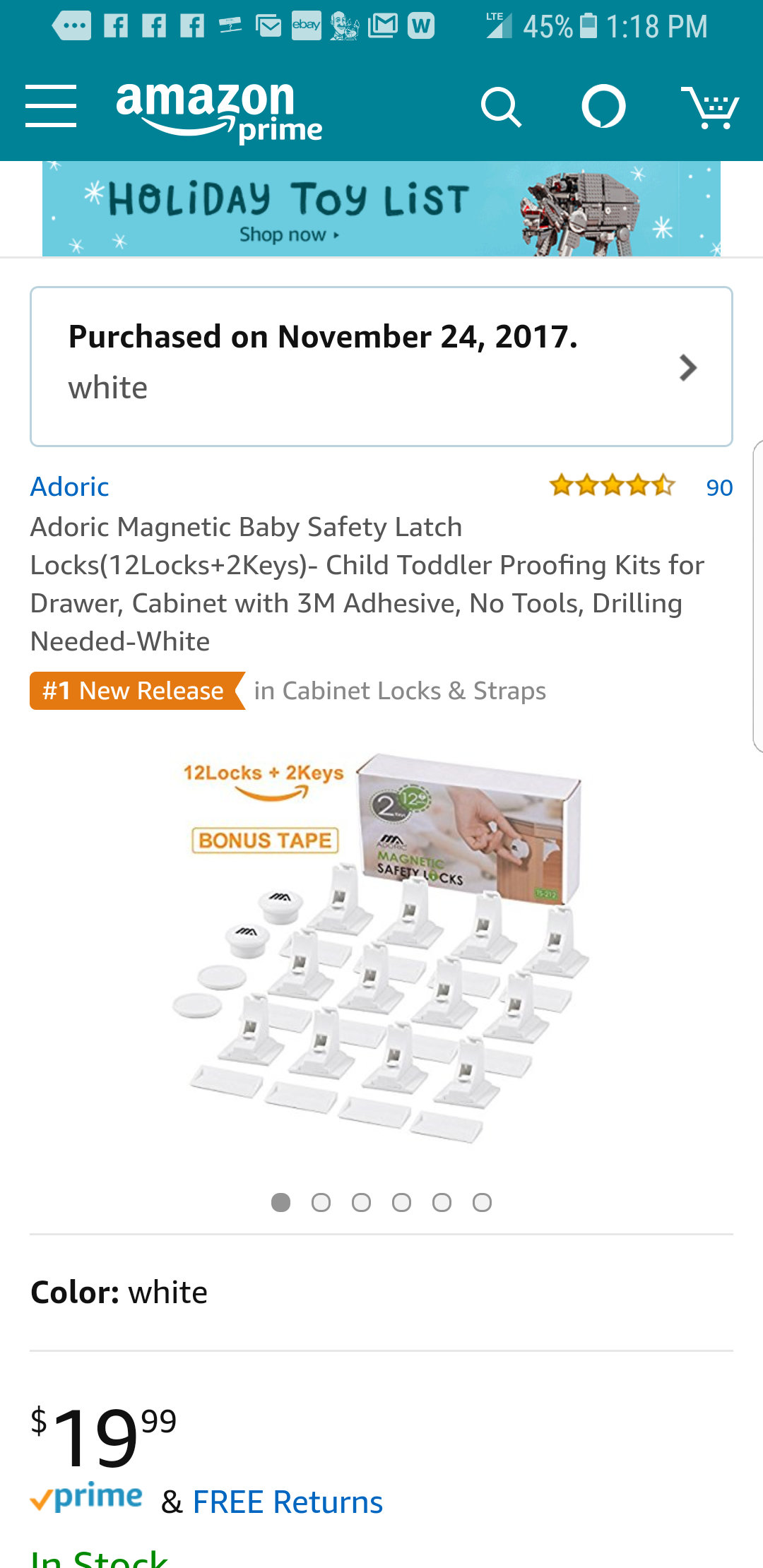The width and height of the screenshot is (763, 1568).
Task: Tap the Word app notification icon
Action: (421, 26)
